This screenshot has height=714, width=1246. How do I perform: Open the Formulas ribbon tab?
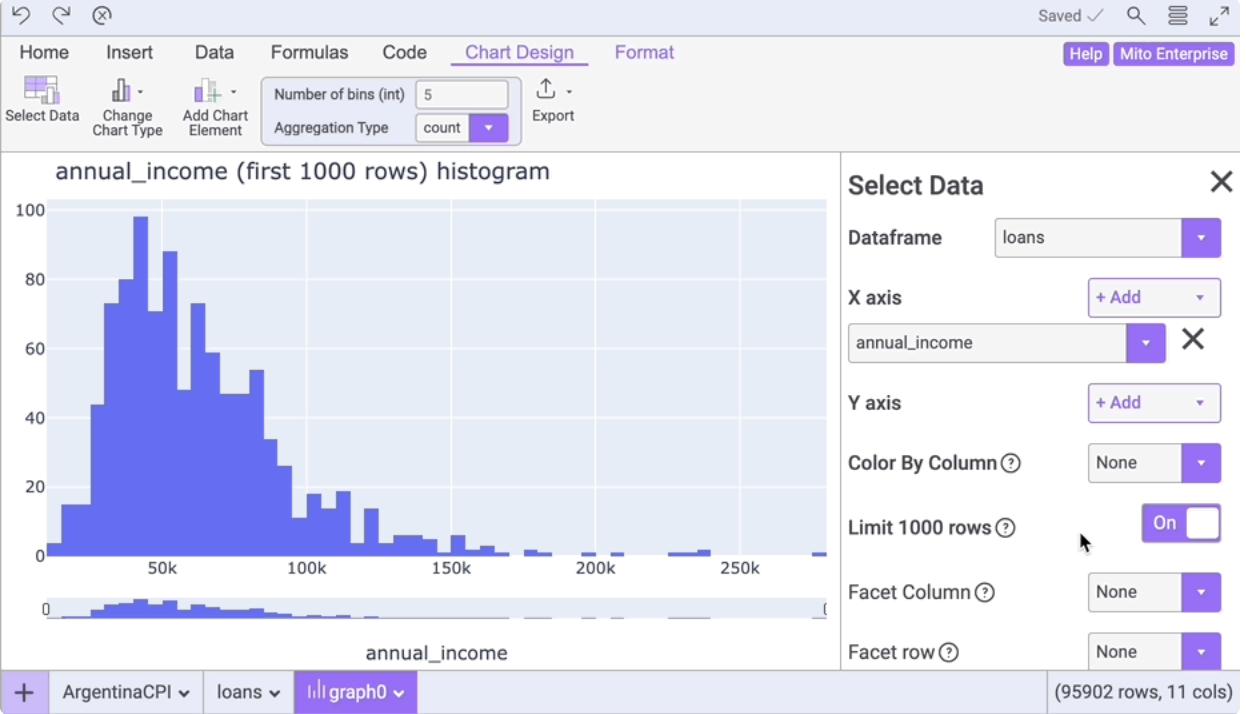point(309,52)
